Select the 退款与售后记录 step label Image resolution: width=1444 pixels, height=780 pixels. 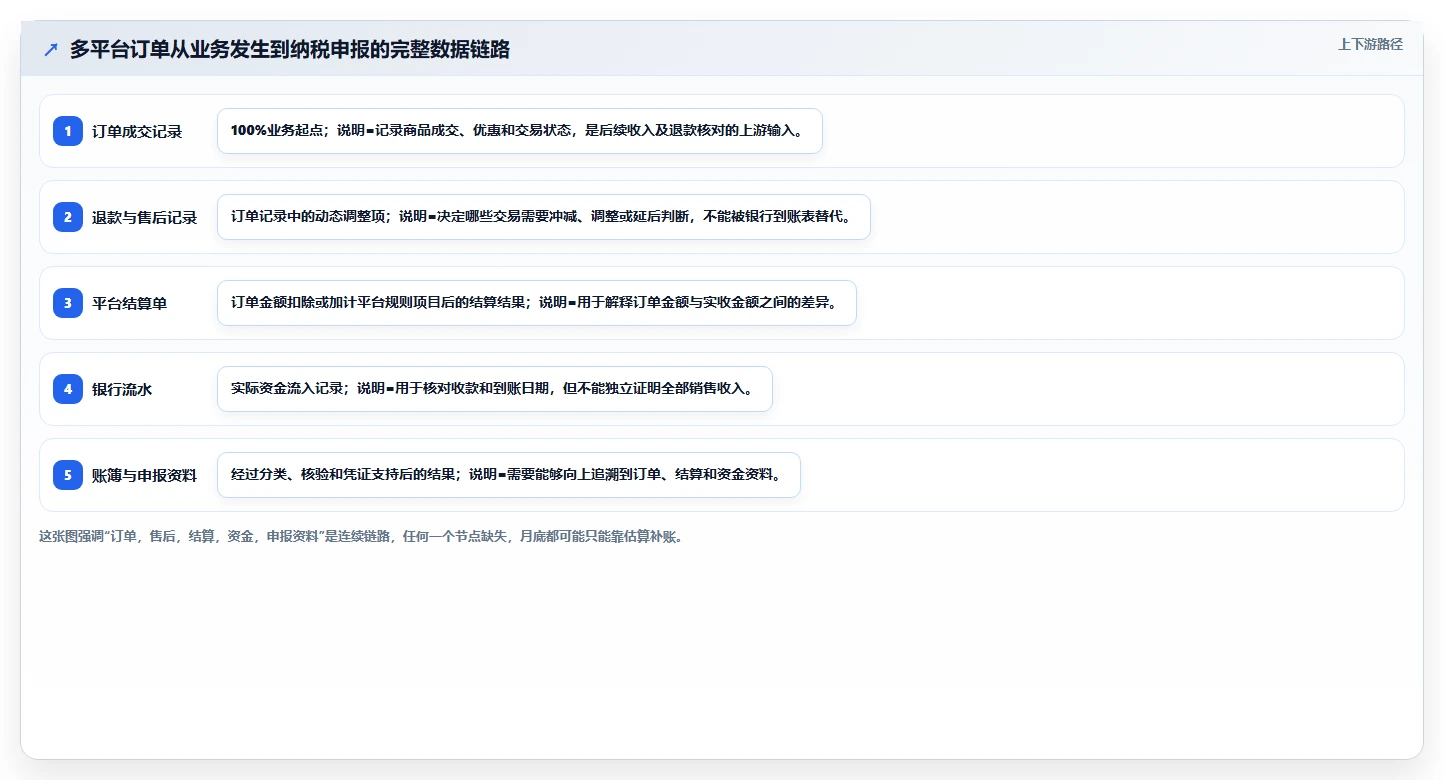tap(145, 217)
